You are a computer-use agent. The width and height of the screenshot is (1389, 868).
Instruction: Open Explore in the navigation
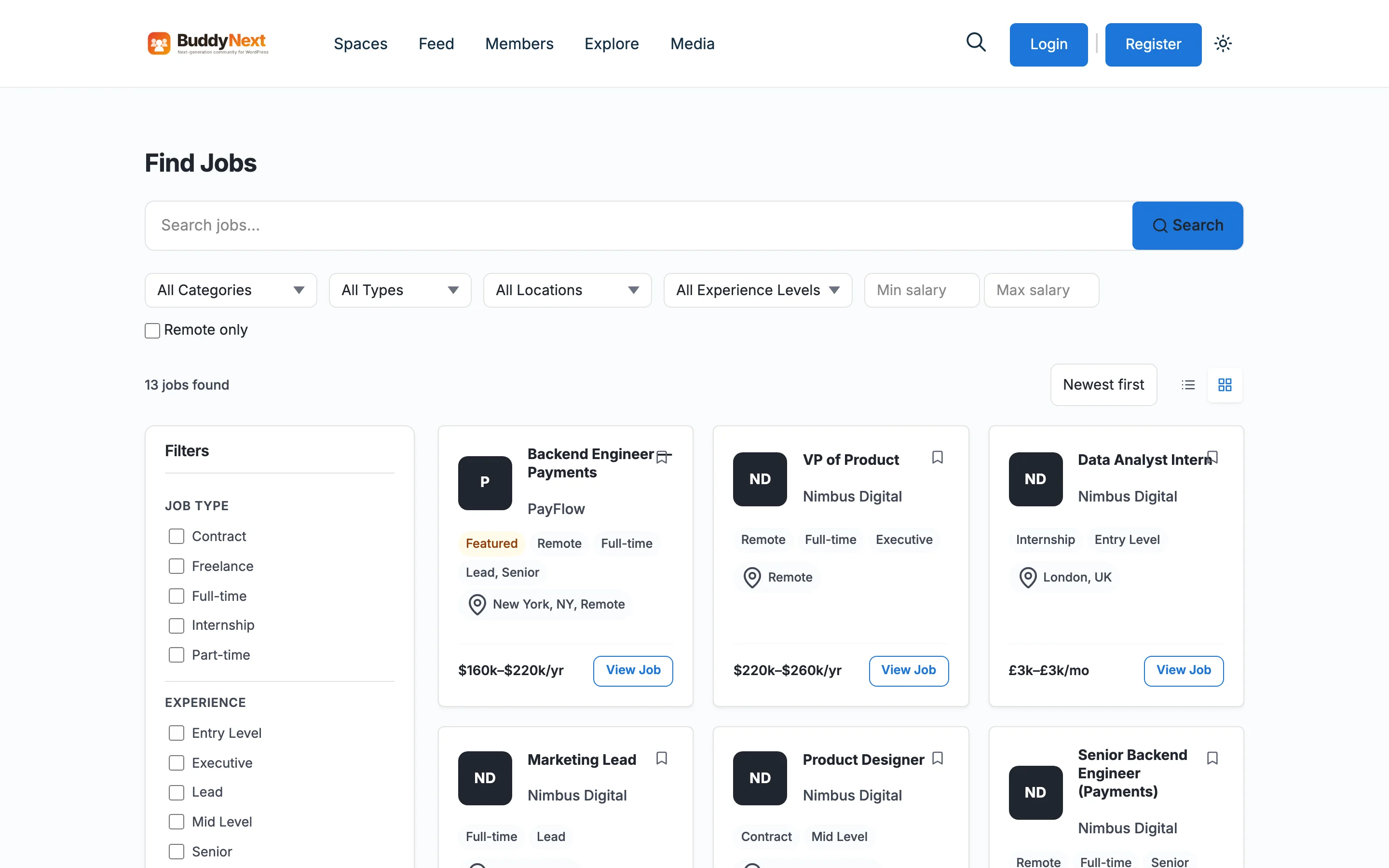(x=611, y=43)
